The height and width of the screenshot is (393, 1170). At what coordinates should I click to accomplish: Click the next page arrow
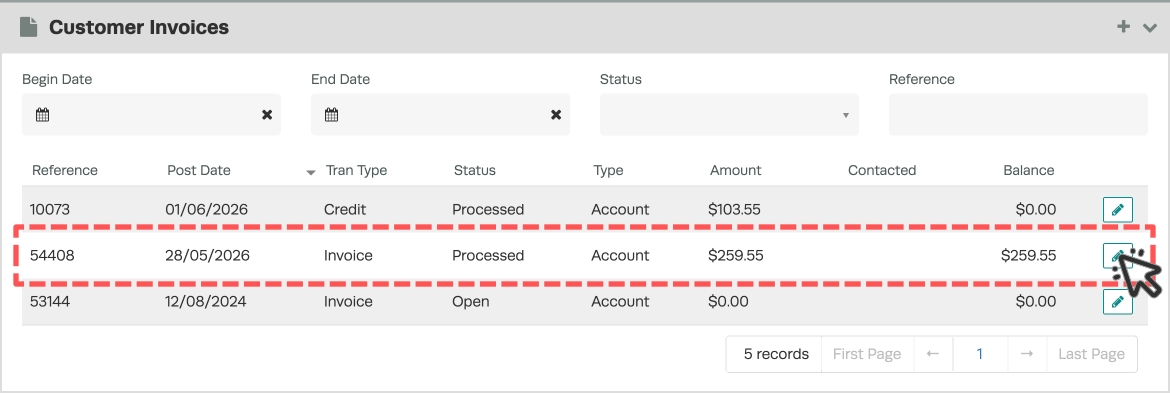click(x=1027, y=354)
